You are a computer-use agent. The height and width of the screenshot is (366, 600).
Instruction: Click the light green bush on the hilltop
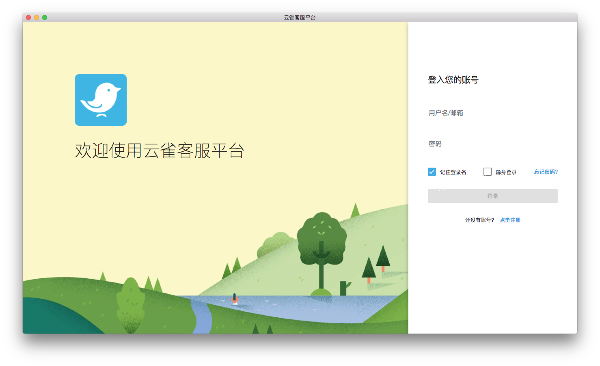[x=274, y=243]
